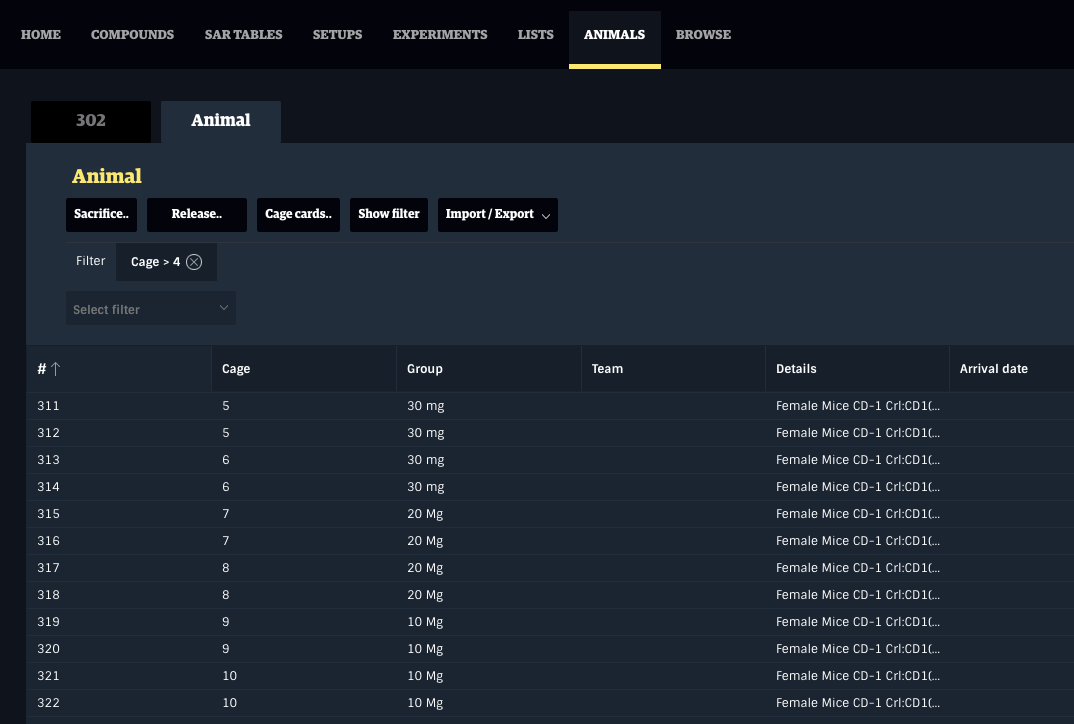Go to the Compounds menu
This screenshot has width=1074, height=724.
pos(132,35)
